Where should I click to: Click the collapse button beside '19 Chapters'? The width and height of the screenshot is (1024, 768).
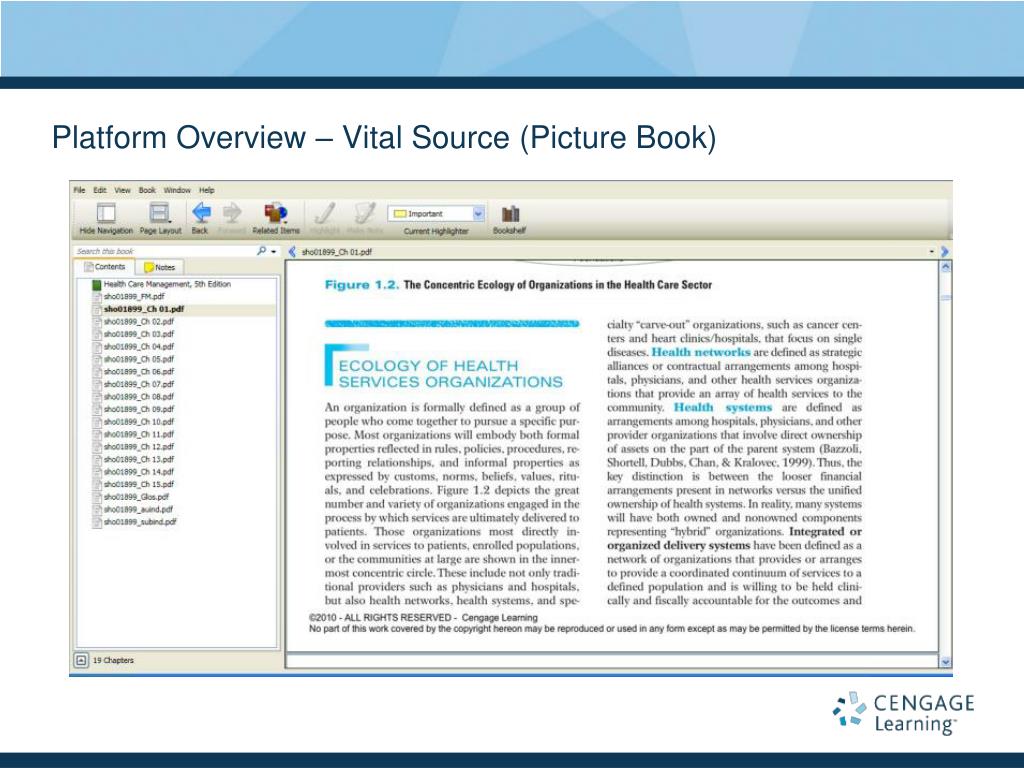[x=81, y=660]
